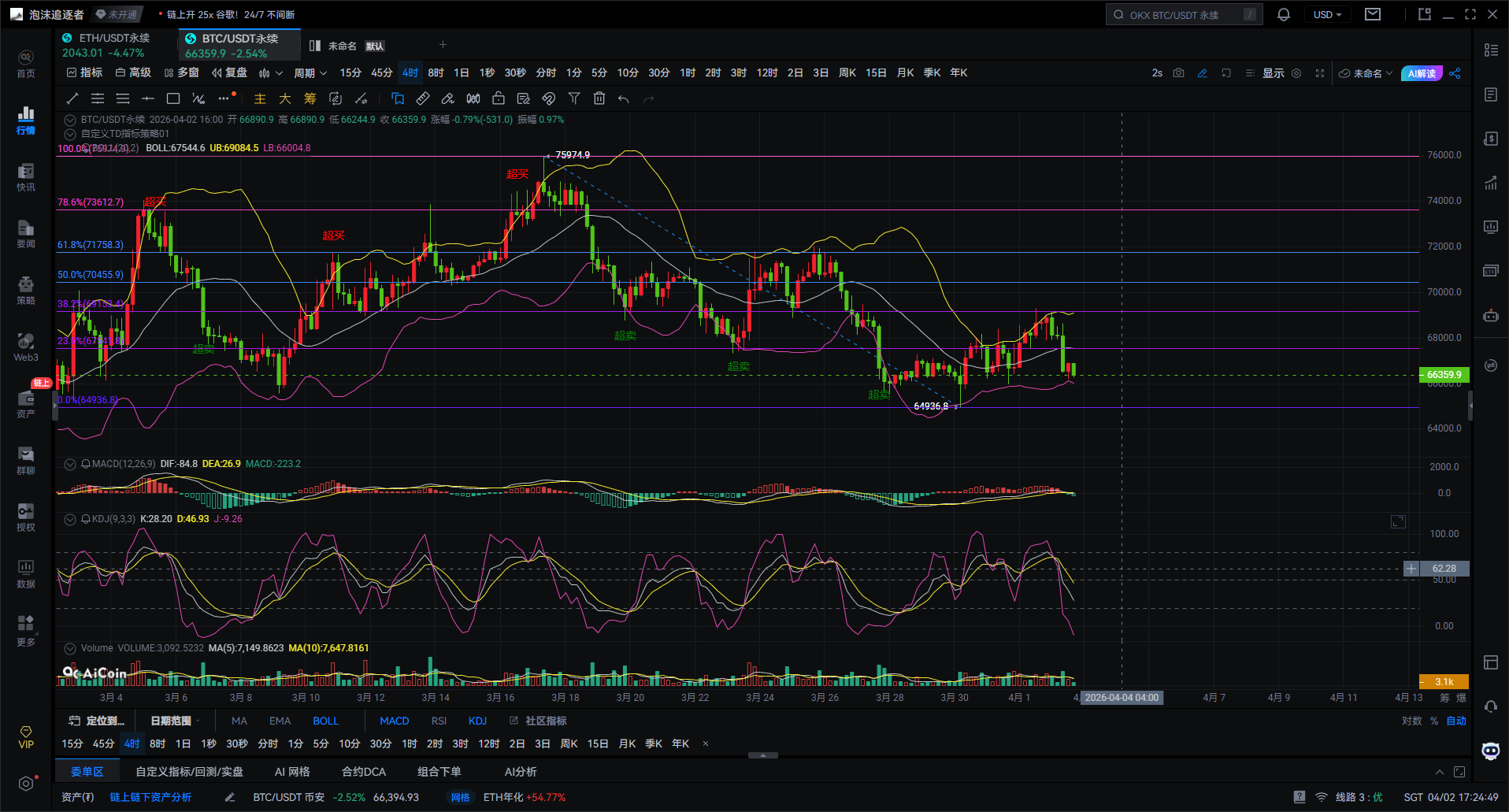The image size is (1509, 812).
Task: Click the ruler measurement tool
Action: click(x=423, y=98)
